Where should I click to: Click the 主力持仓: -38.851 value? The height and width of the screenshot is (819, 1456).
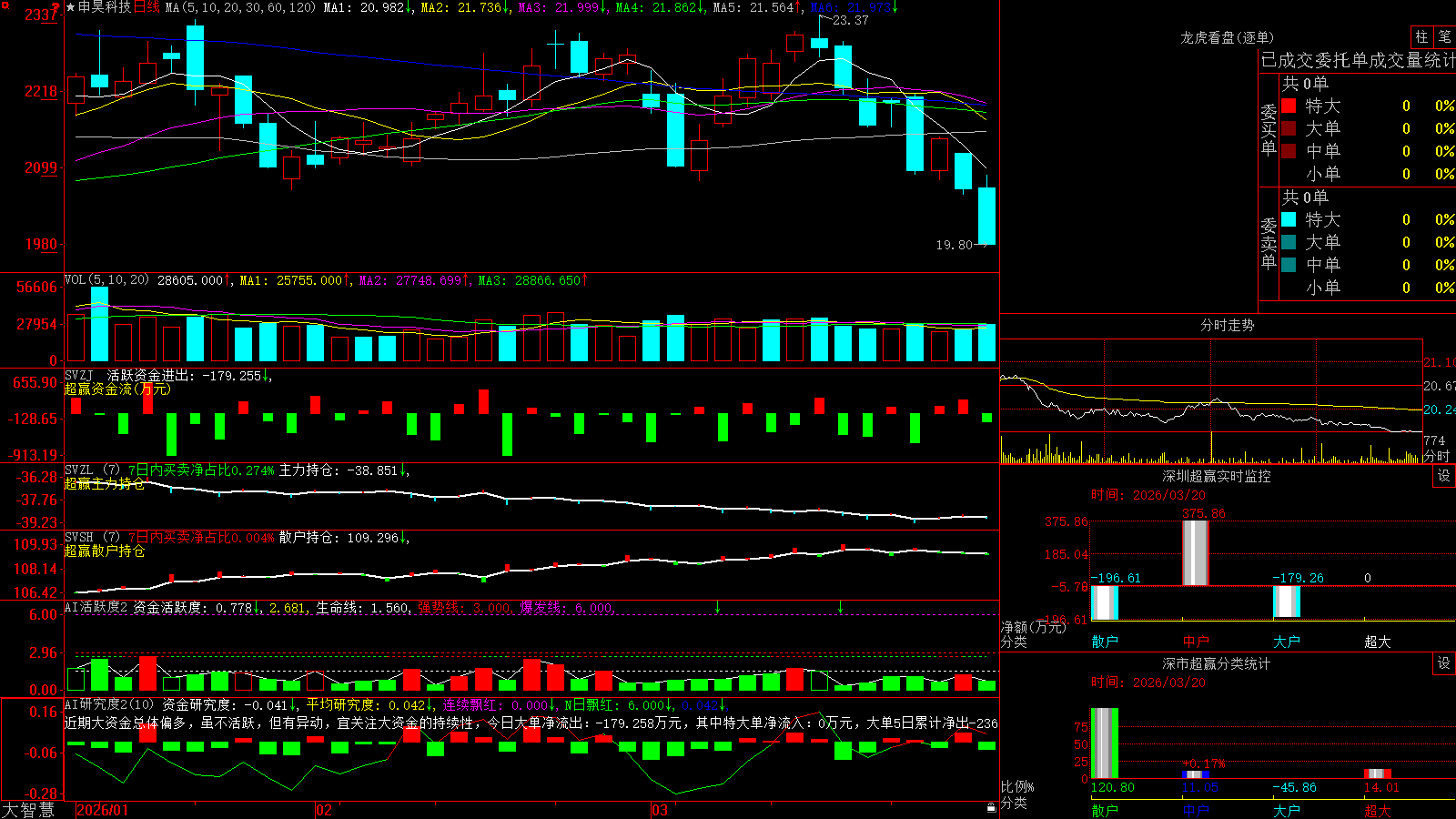[x=343, y=470]
